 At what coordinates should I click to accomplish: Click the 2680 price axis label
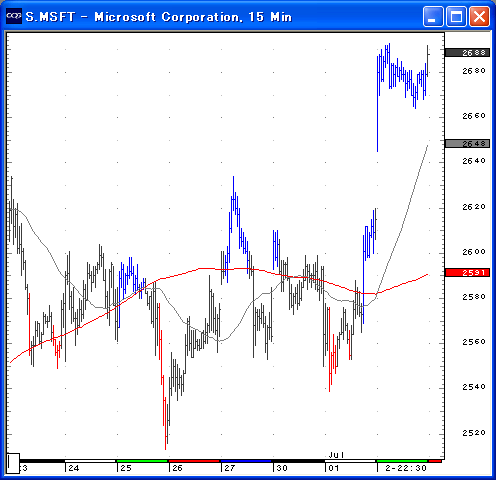[474, 71]
